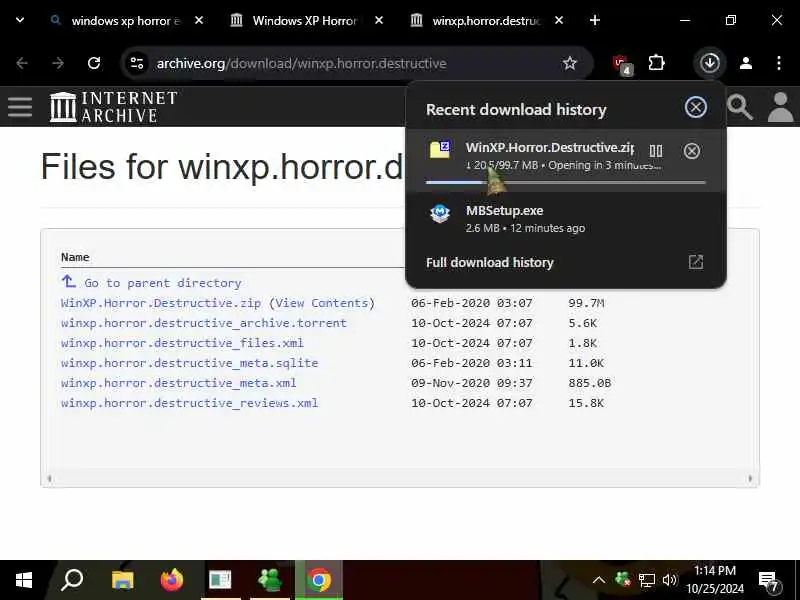Viewport: 800px width, 600px height.
Task: Open the volume tray icon
Action: pyautogui.click(x=669, y=580)
